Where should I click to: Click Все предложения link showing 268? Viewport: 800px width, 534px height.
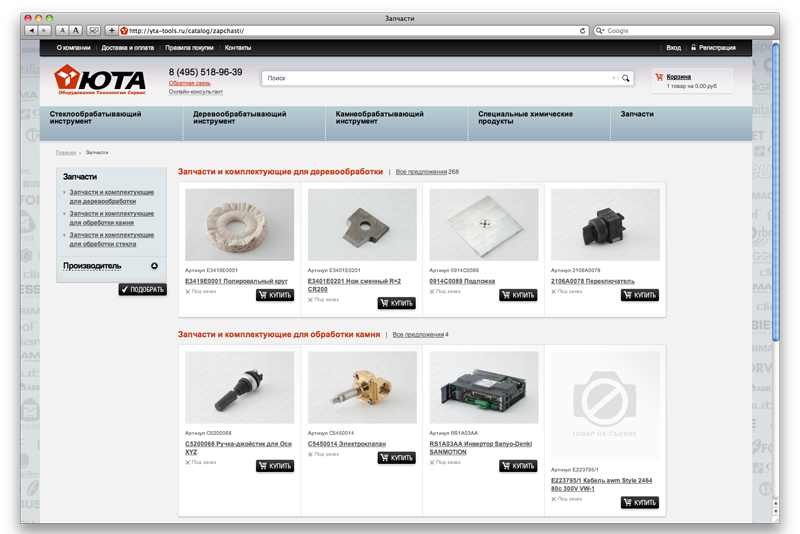click(421, 172)
